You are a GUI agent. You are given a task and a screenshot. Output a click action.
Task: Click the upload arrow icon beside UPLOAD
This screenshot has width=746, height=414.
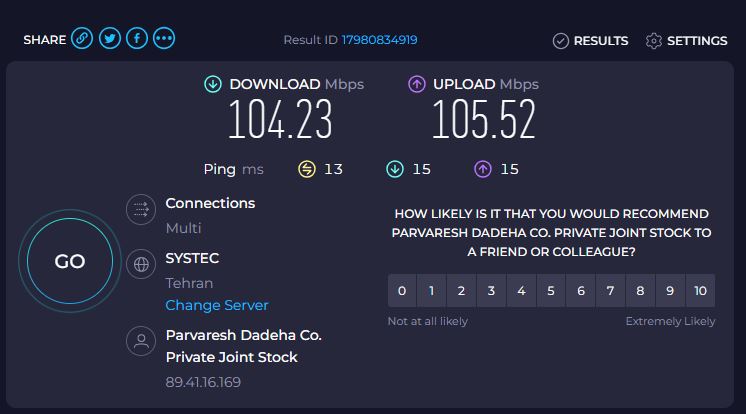(417, 84)
